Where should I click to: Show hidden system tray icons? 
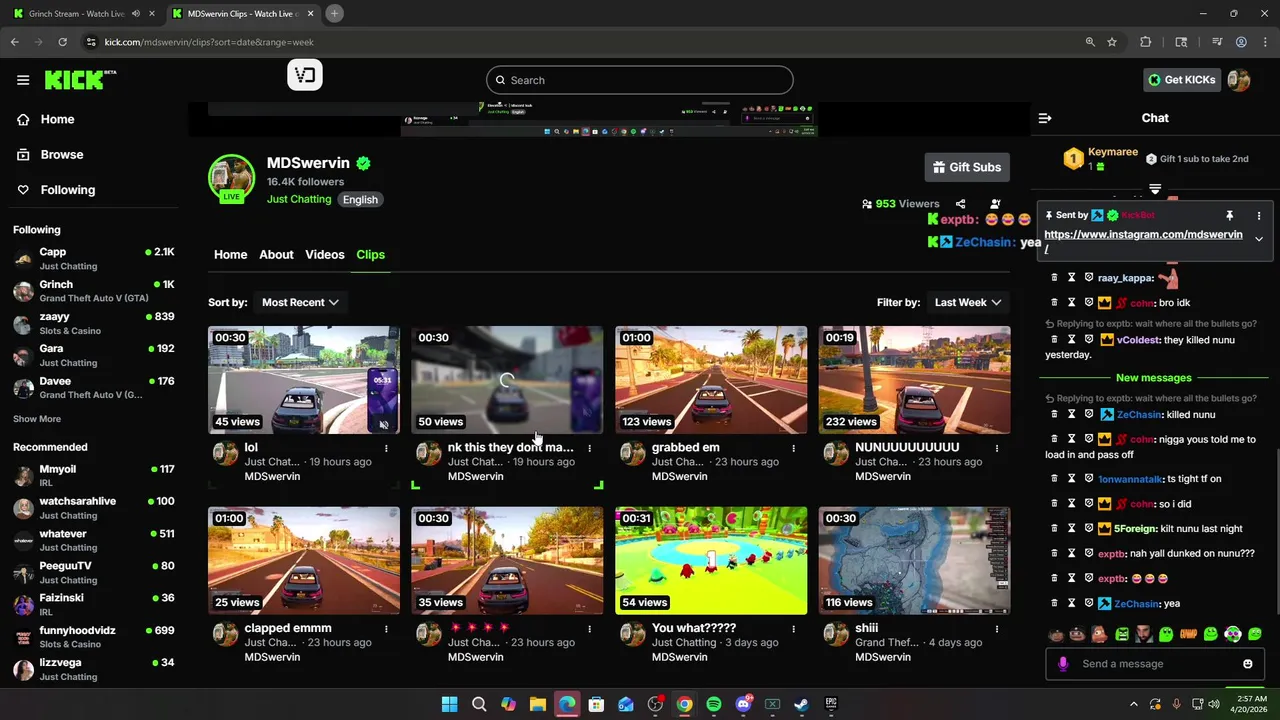(x=1133, y=705)
